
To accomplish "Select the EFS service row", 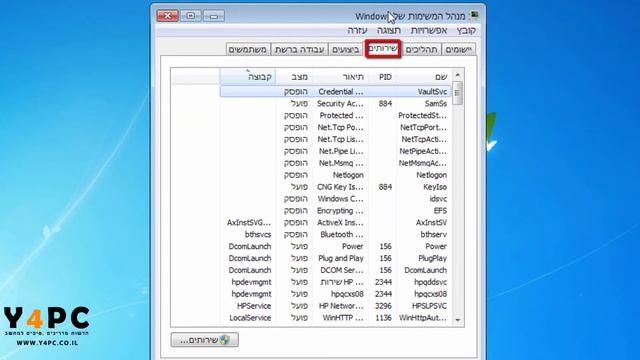I will [x=336, y=211].
